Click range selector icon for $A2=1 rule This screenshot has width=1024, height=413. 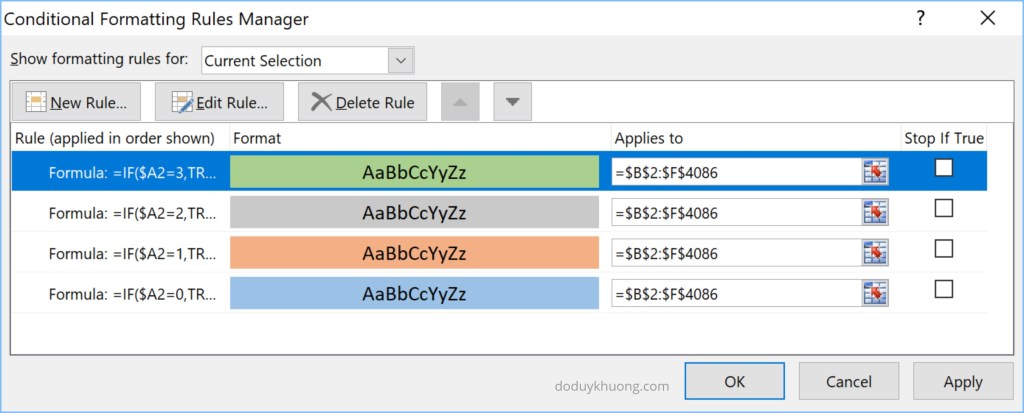pos(875,253)
